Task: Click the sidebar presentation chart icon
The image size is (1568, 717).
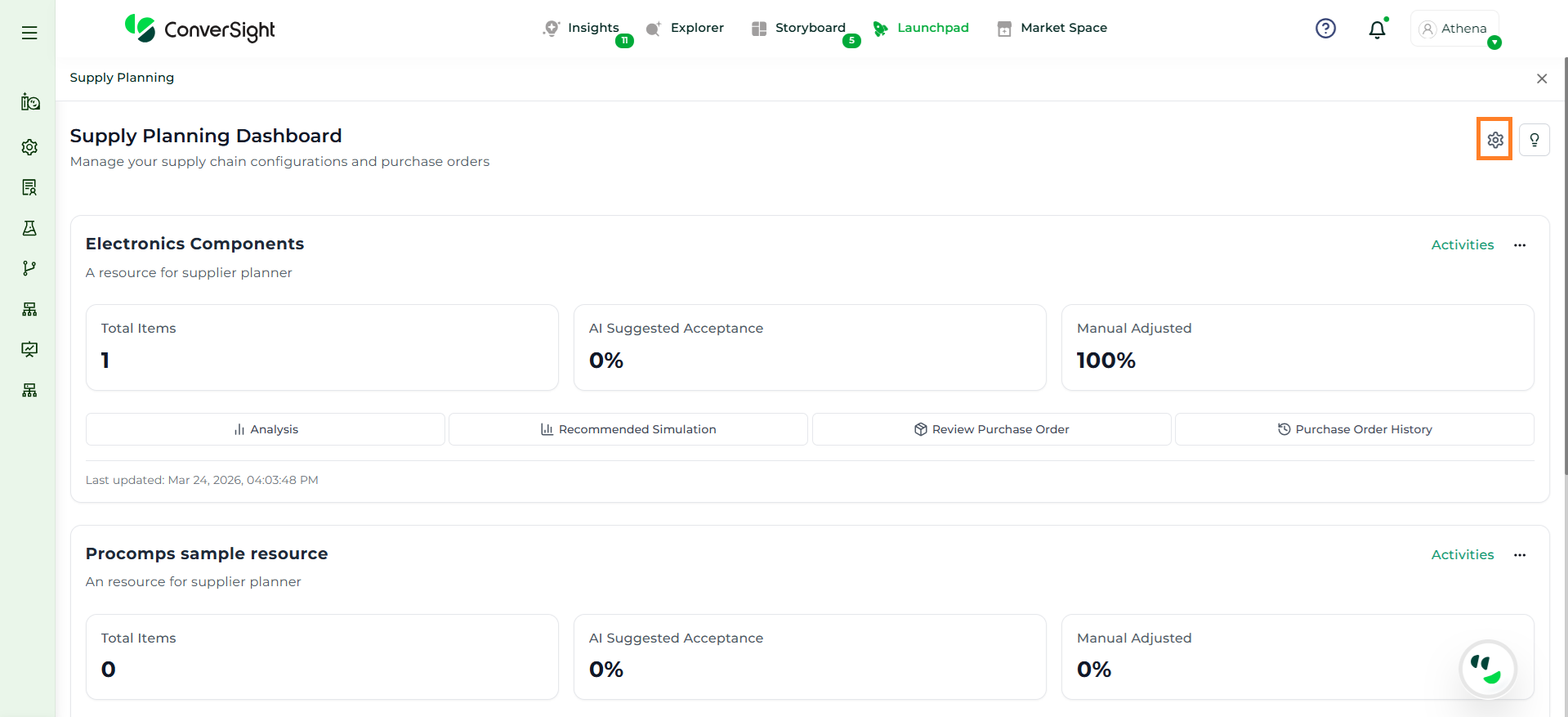Action: pyautogui.click(x=29, y=349)
